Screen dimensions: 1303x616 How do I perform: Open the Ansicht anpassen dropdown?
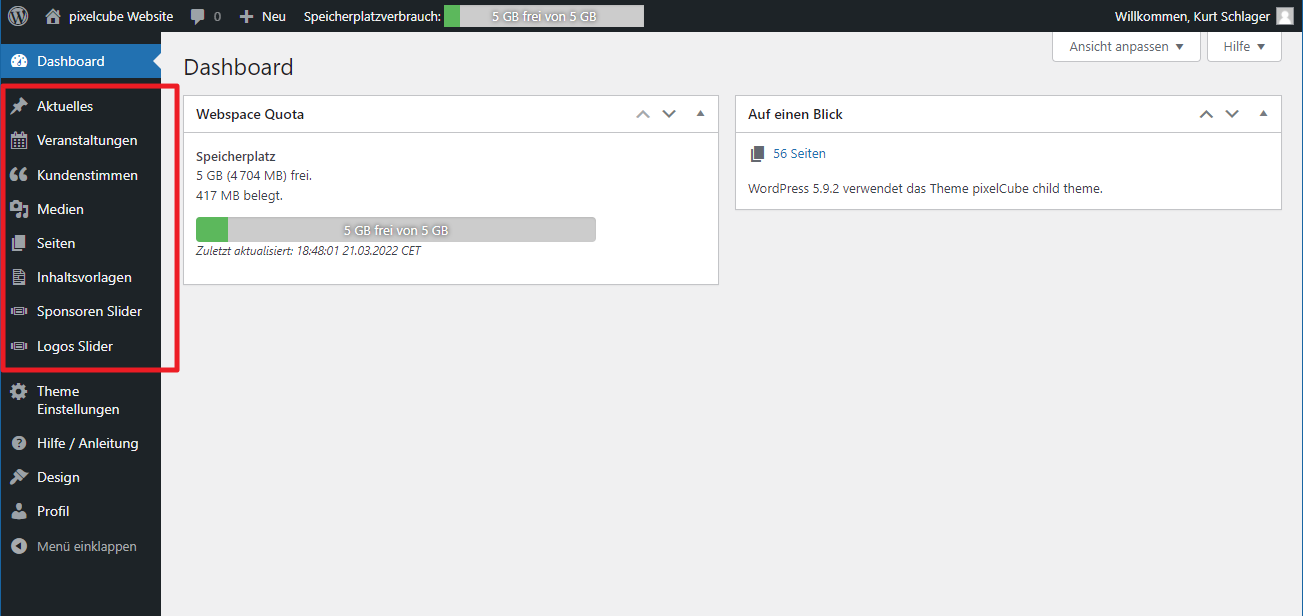[x=1126, y=46]
